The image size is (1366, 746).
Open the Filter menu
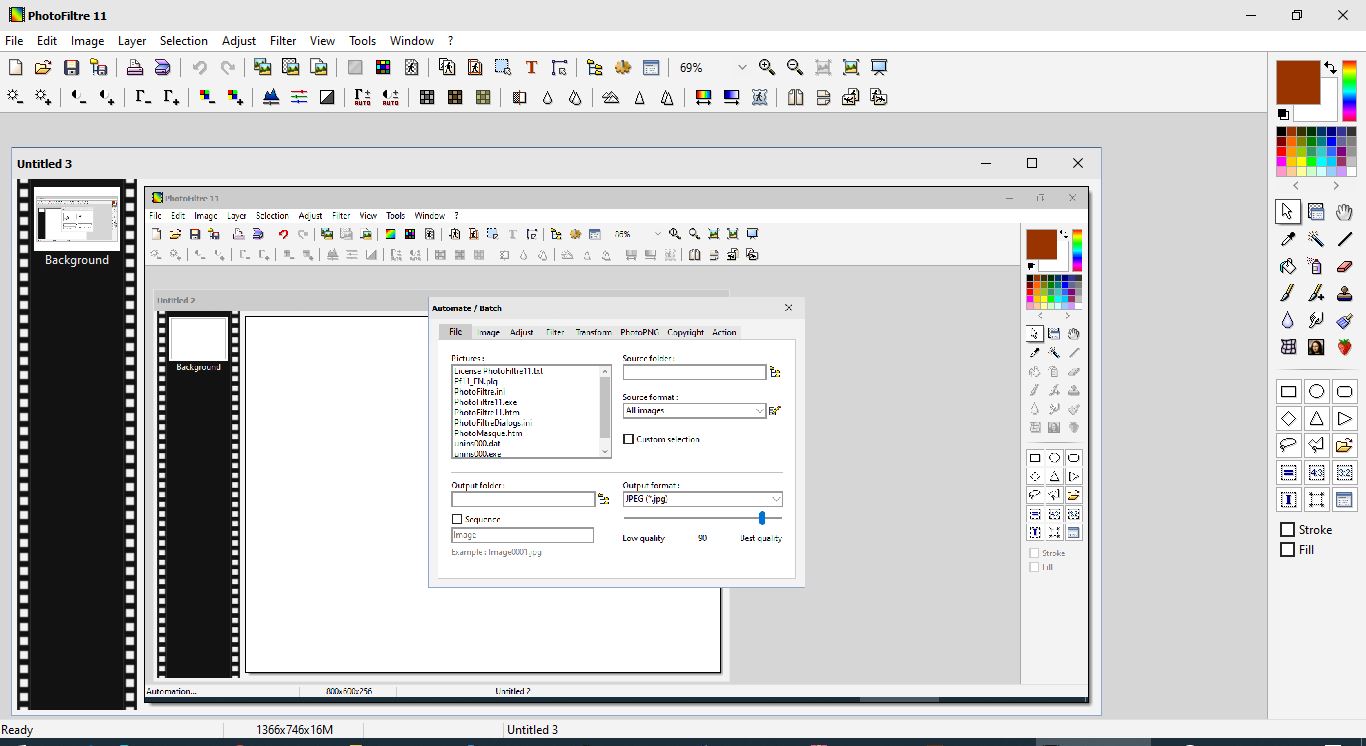[283, 41]
